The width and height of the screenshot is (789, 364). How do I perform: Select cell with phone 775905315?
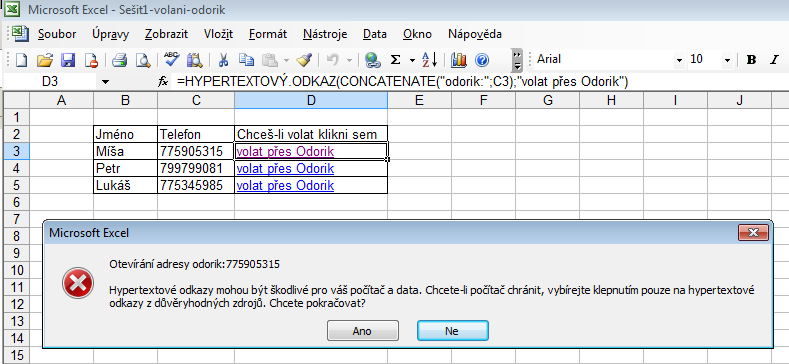point(196,151)
